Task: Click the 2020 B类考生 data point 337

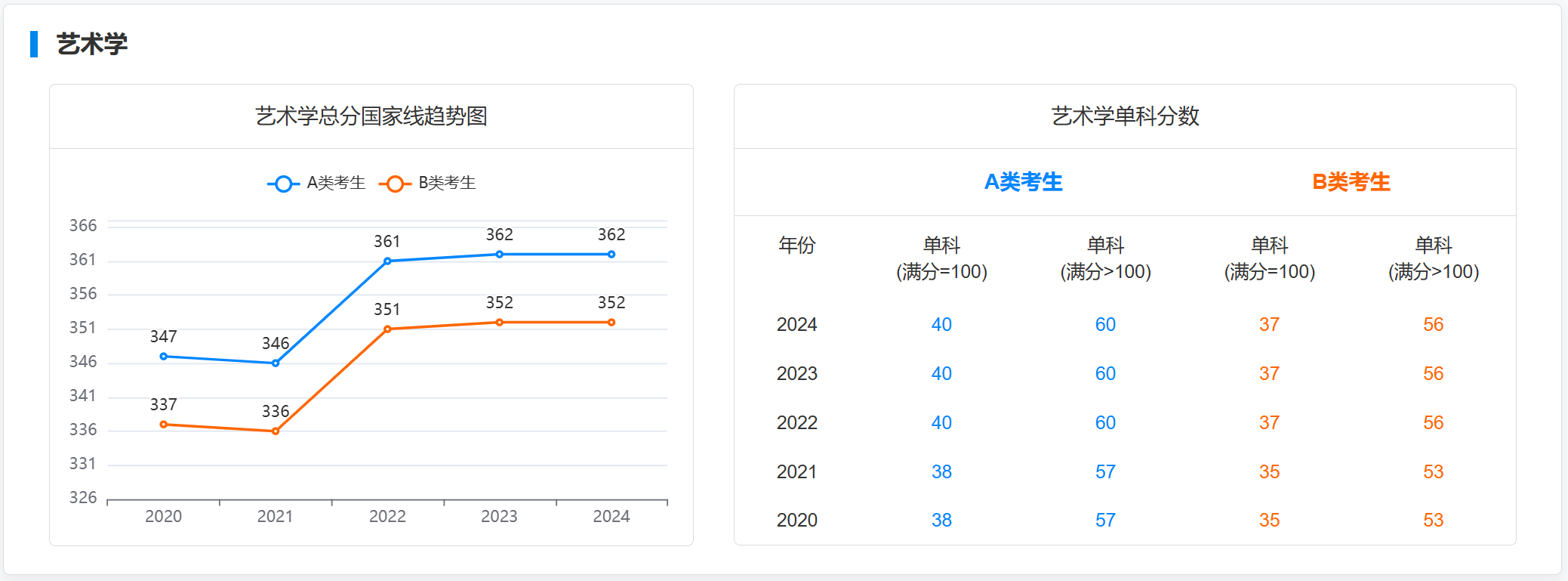Action: pos(164,425)
